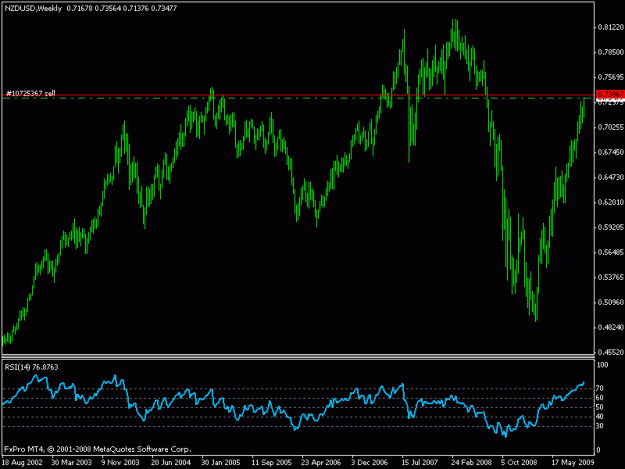Click the 0.67450 price scale label
This screenshot has height=469, width=625.
(611, 152)
